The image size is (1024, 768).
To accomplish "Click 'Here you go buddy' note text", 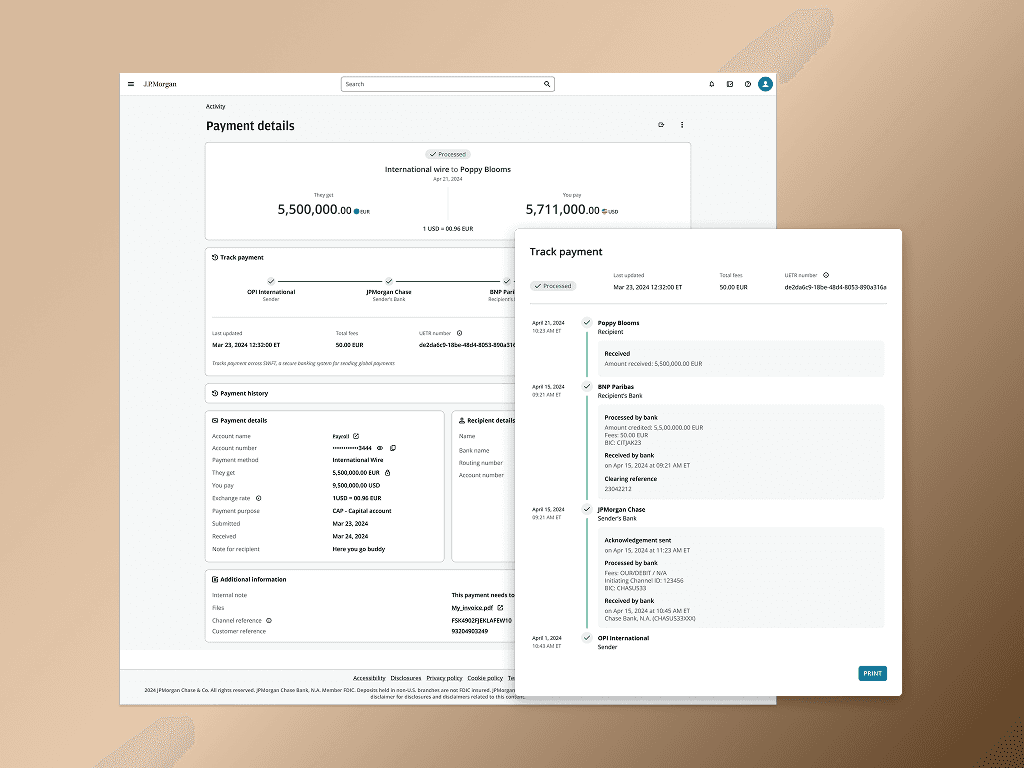I will coord(359,549).
